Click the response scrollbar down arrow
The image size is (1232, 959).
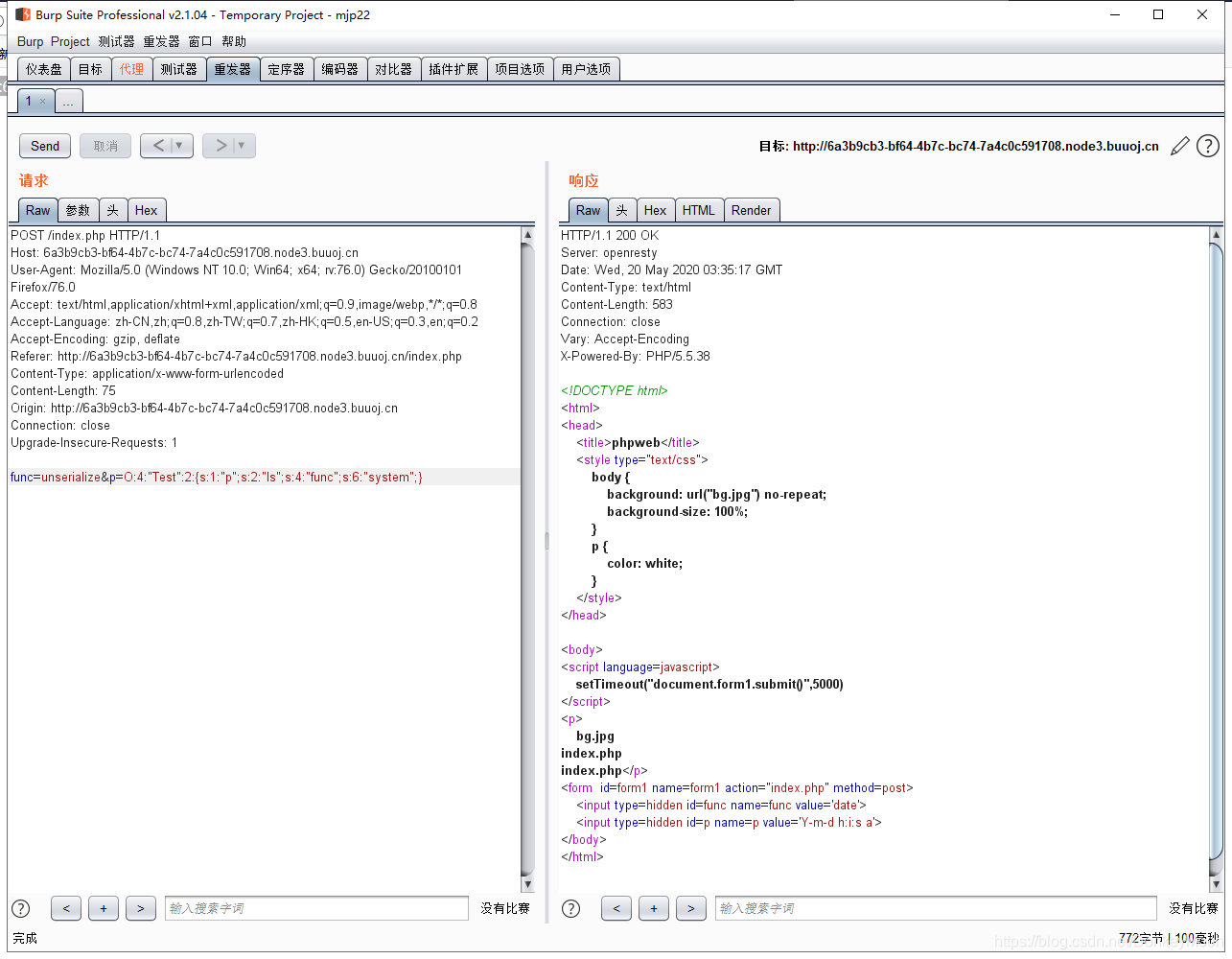point(1217,884)
